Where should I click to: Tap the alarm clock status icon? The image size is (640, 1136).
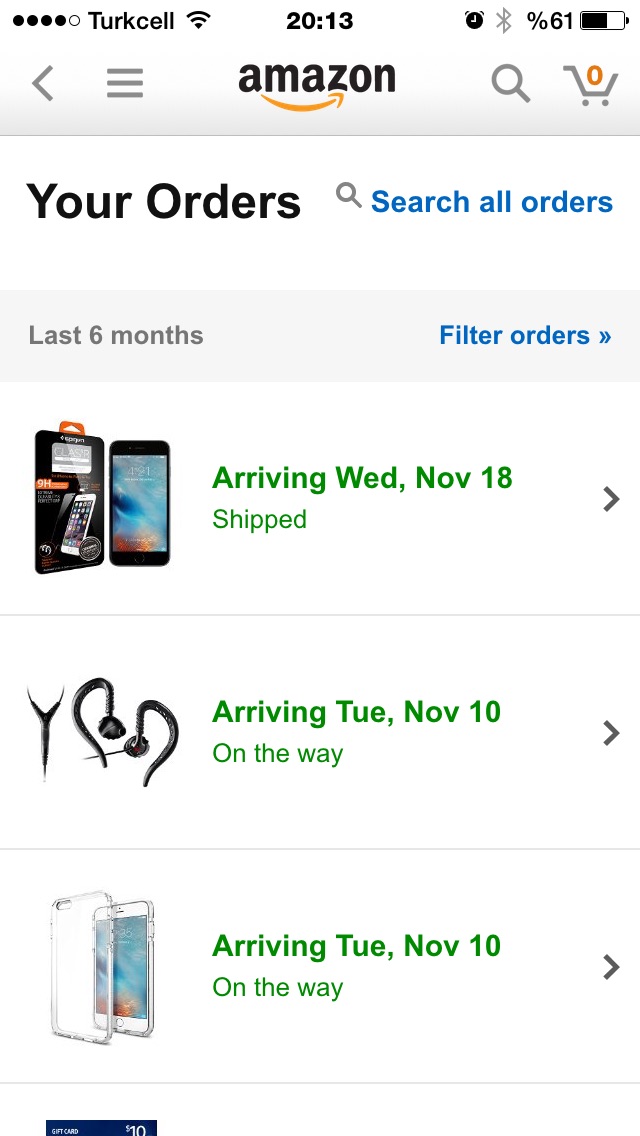coord(474,20)
